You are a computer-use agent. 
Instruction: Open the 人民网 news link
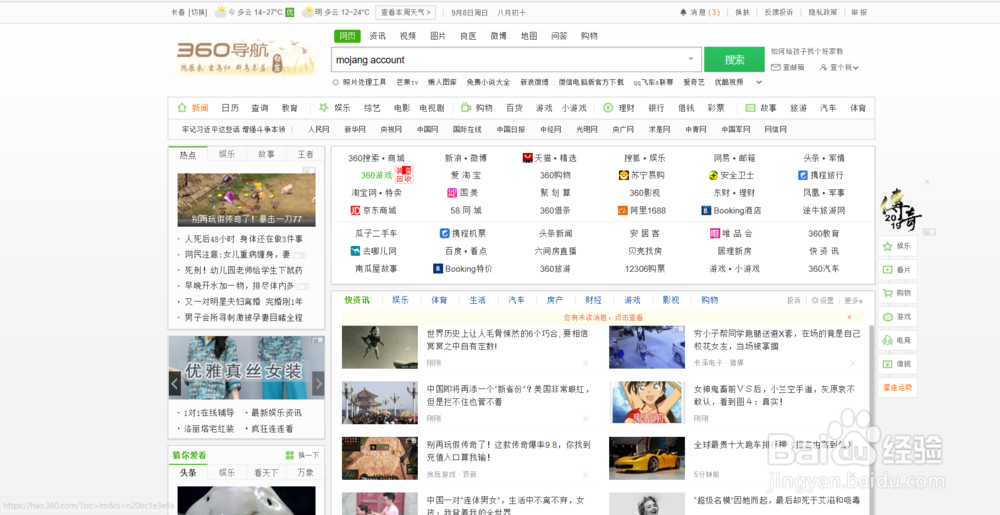(318, 129)
